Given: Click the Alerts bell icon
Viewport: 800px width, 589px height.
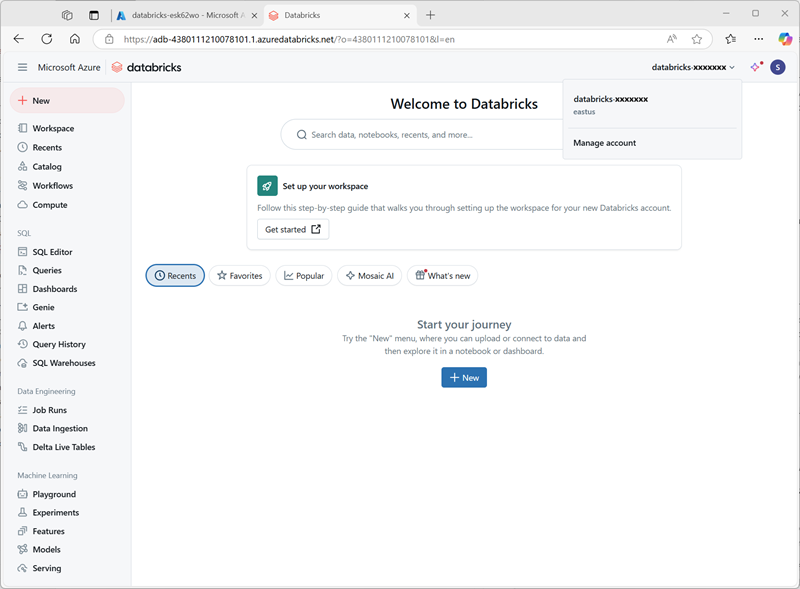Looking at the screenshot, I should tap(22, 326).
